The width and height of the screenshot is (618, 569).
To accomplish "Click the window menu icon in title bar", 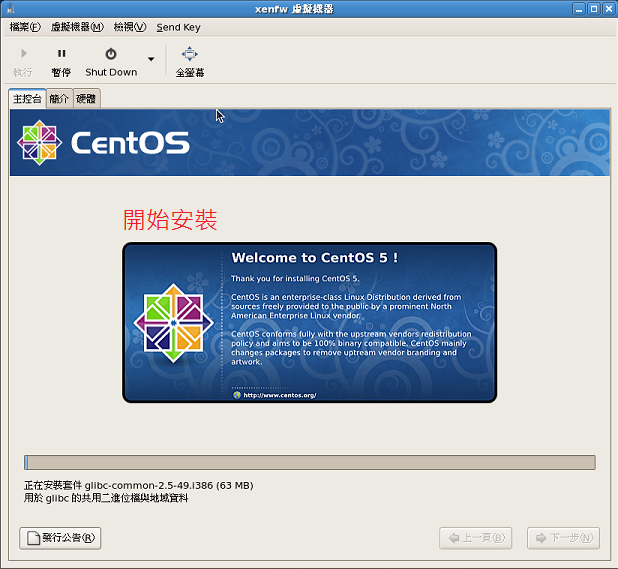I will 10,9.
